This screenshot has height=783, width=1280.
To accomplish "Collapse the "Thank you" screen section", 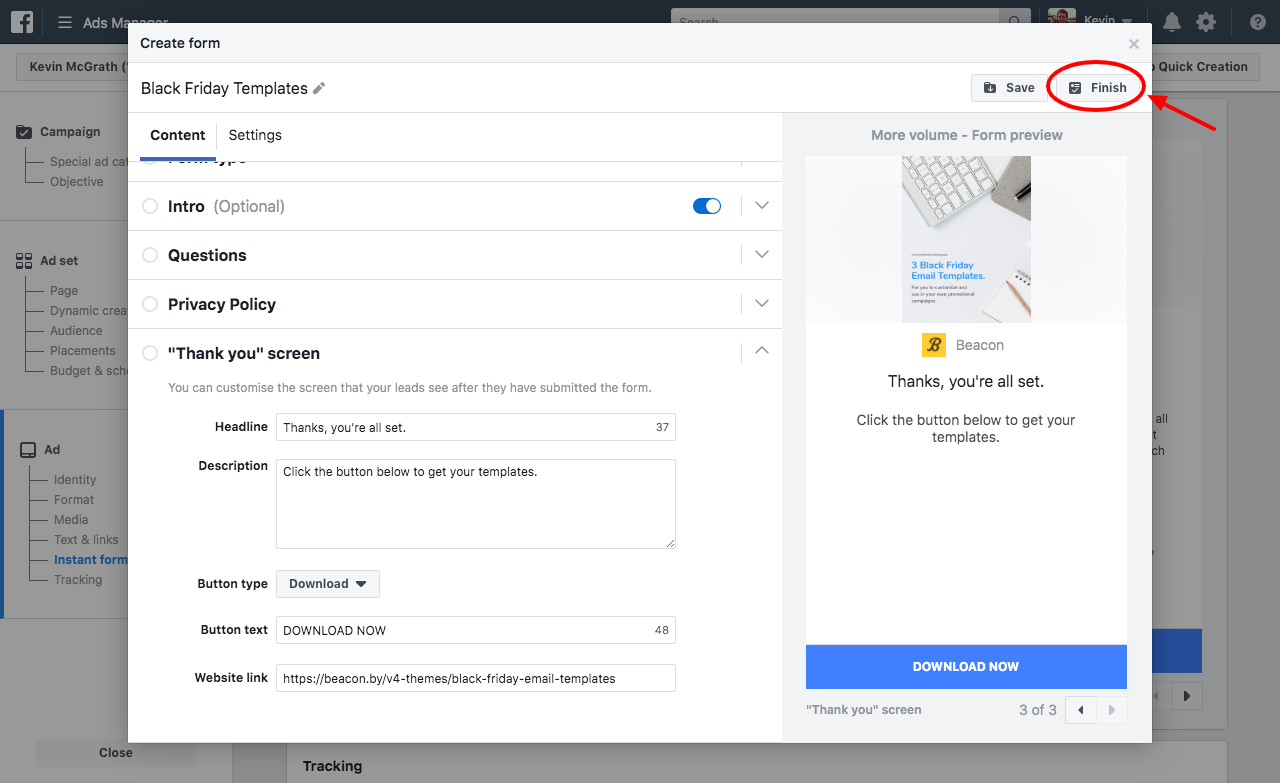I will pyautogui.click(x=762, y=351).
